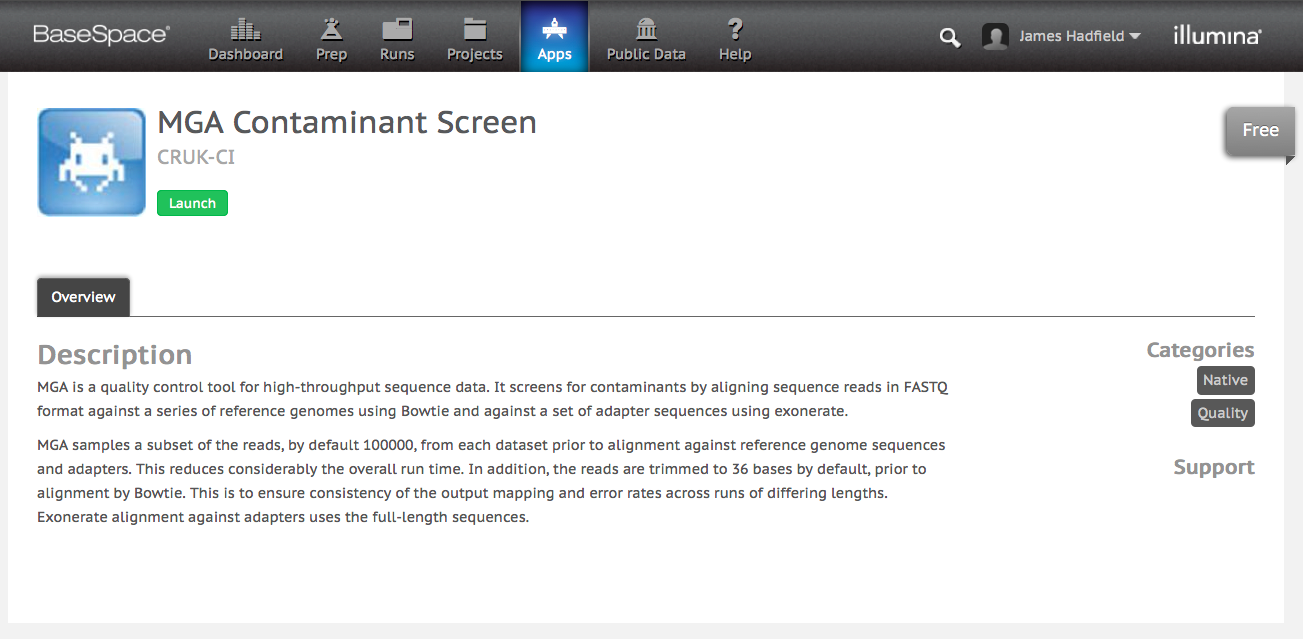Select the Quality category tag
Image resolution: width=1303 pixels, height=639 pixels.
pyautogui.click(x=1222, y=413)
